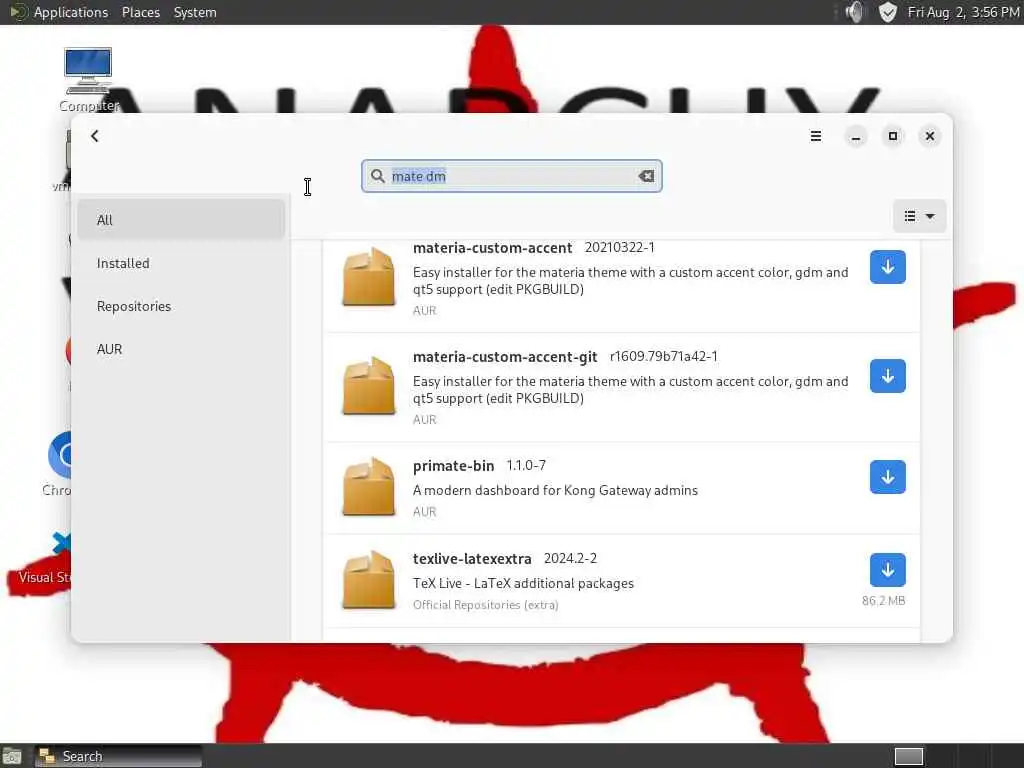
Task: Close the package manager window
Action: tap(930, 136)
